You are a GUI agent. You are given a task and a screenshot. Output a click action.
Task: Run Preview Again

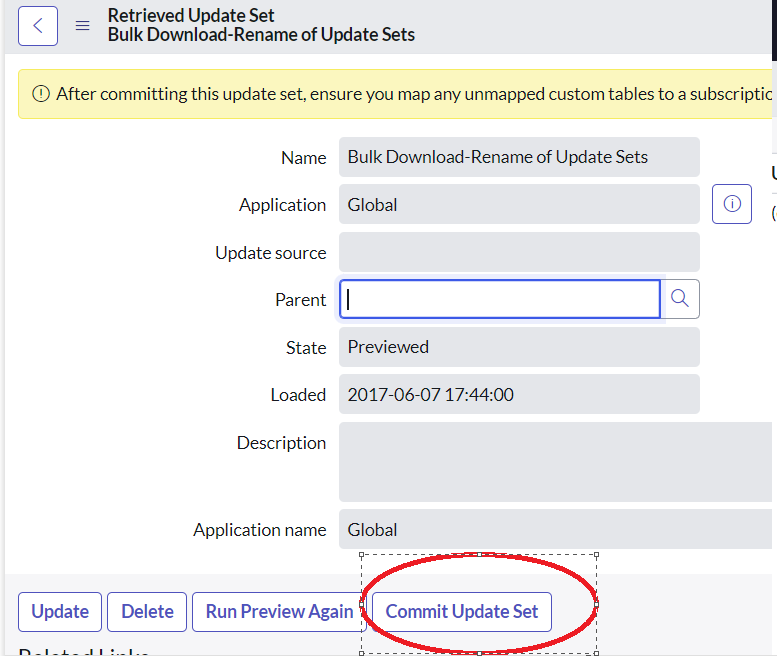pos(279,611)
